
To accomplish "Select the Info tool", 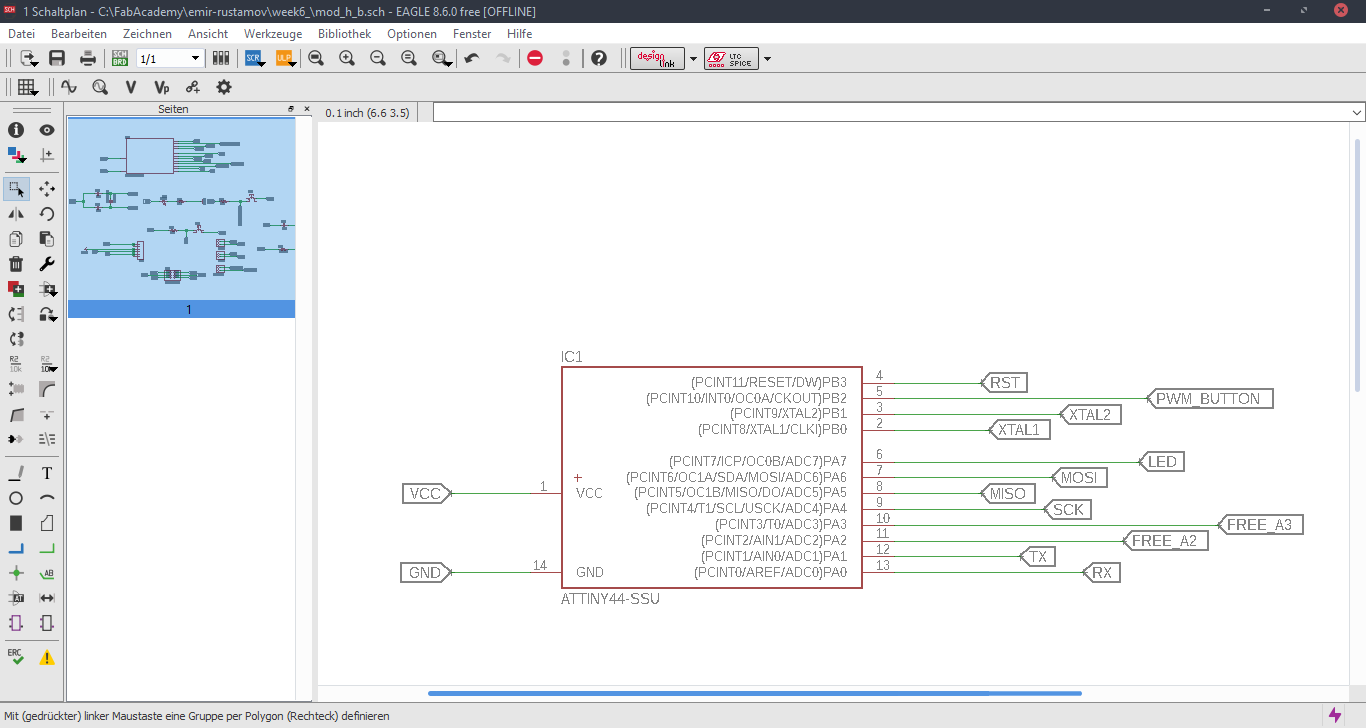I will point(16,130).
